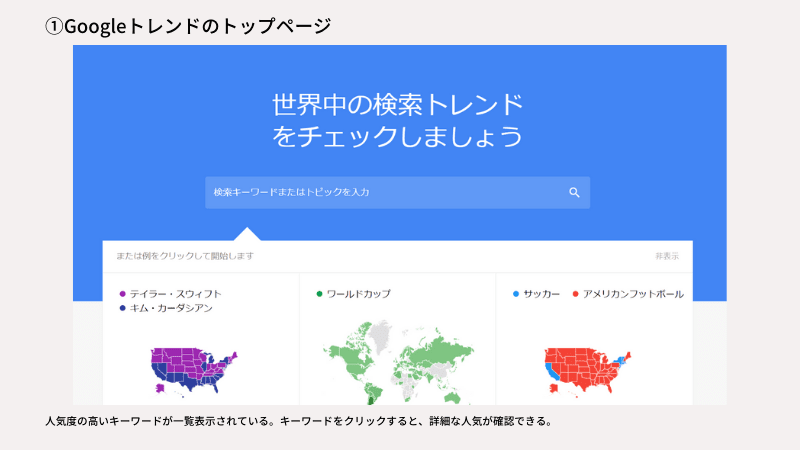Hide examples via 非表示 link
The width and height of the screenshot is (800, 450).
click(667, 256)
